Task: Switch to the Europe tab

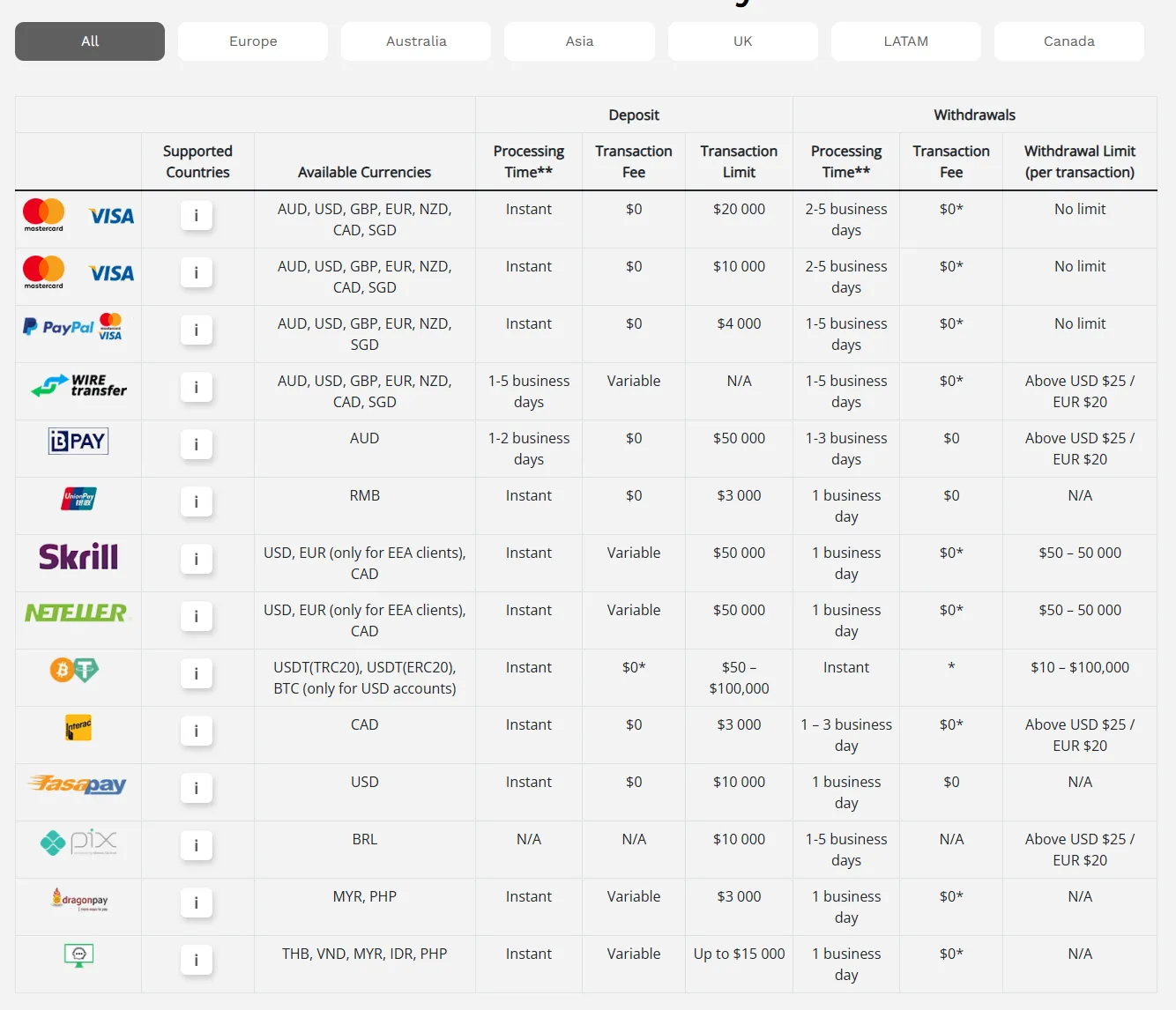Action: click(x=253, y=41)
